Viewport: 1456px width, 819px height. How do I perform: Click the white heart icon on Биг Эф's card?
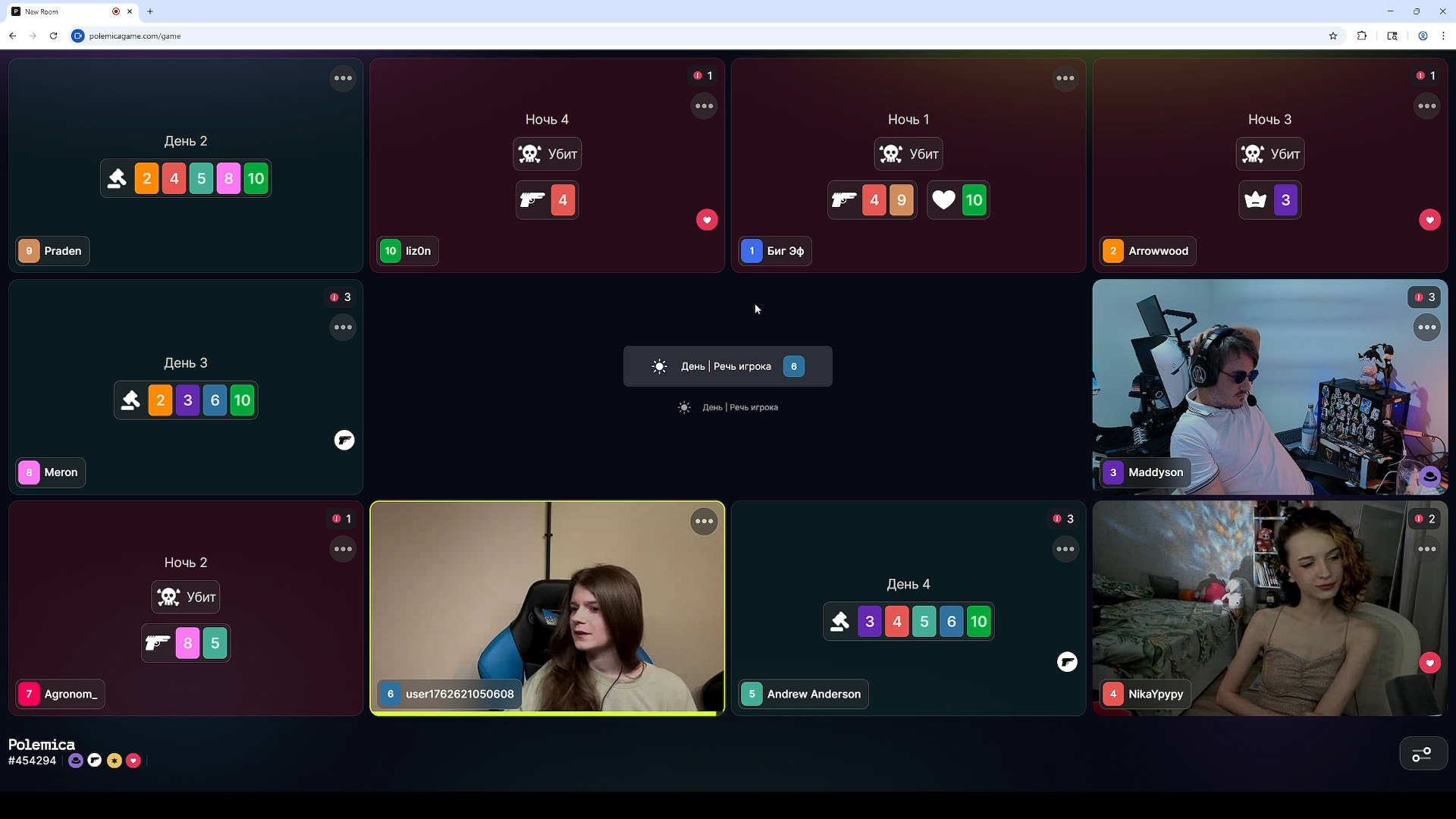tap(943, 200)
